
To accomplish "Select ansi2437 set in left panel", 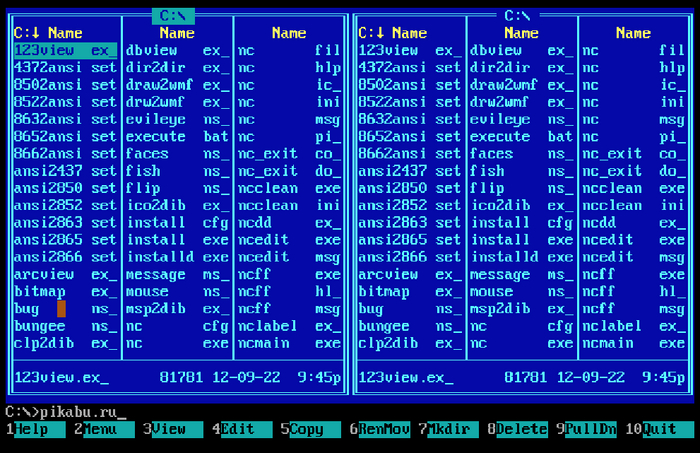I will [x=66, y=171].
